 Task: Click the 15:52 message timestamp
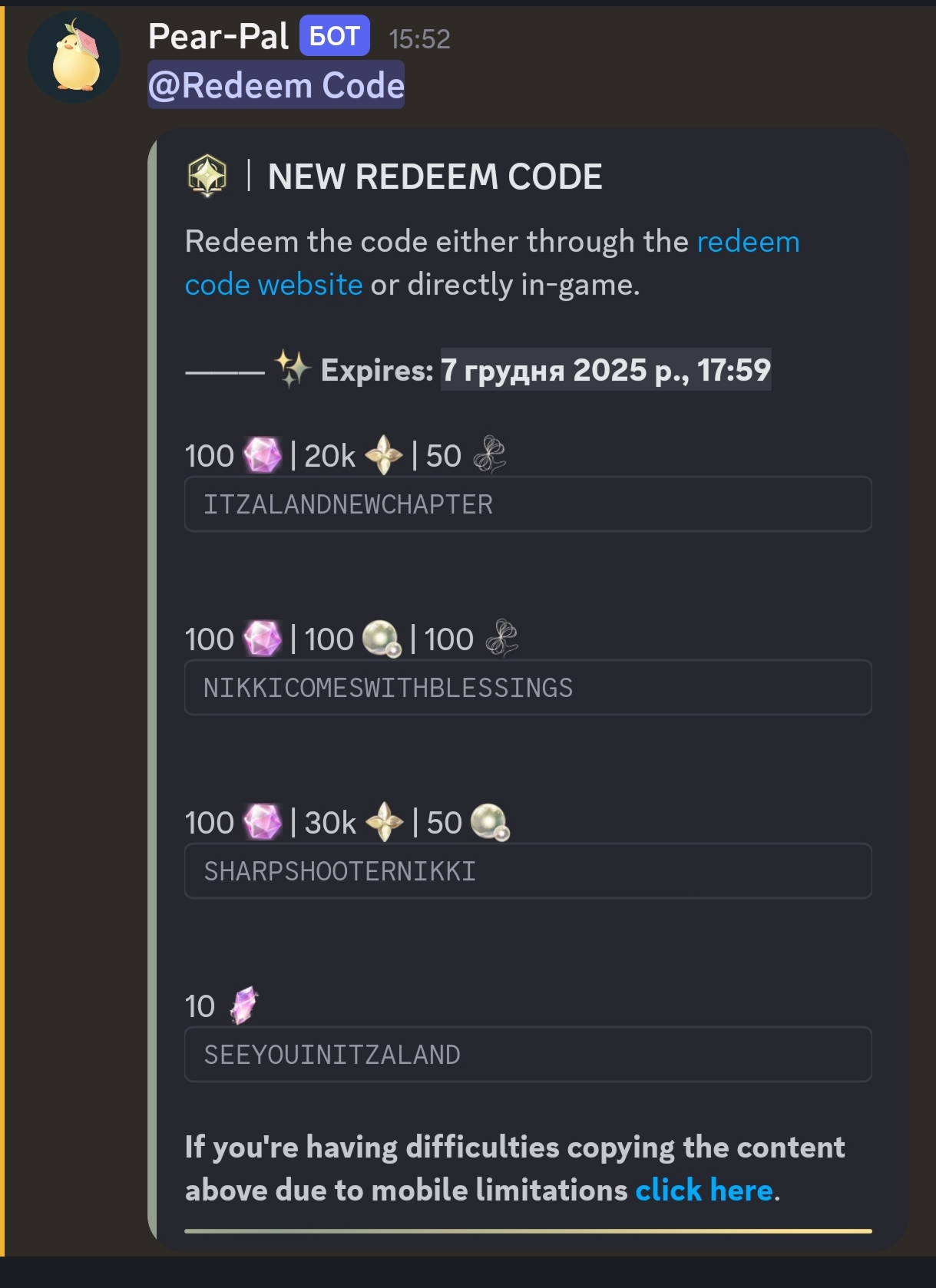click(419, 39)
